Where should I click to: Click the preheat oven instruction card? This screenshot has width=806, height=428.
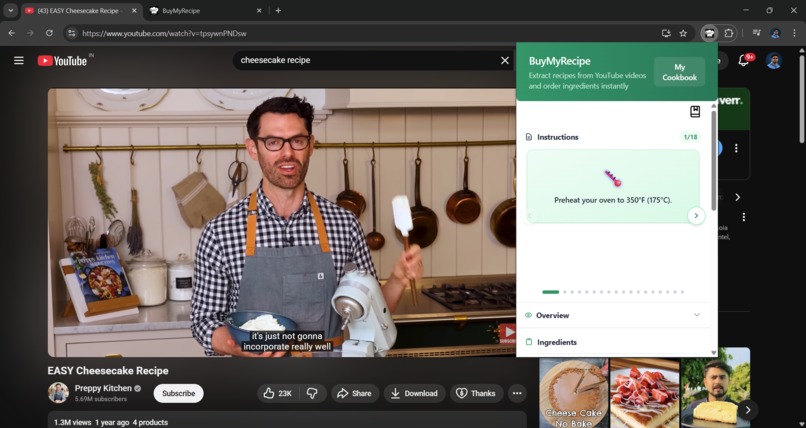(613, 186)
